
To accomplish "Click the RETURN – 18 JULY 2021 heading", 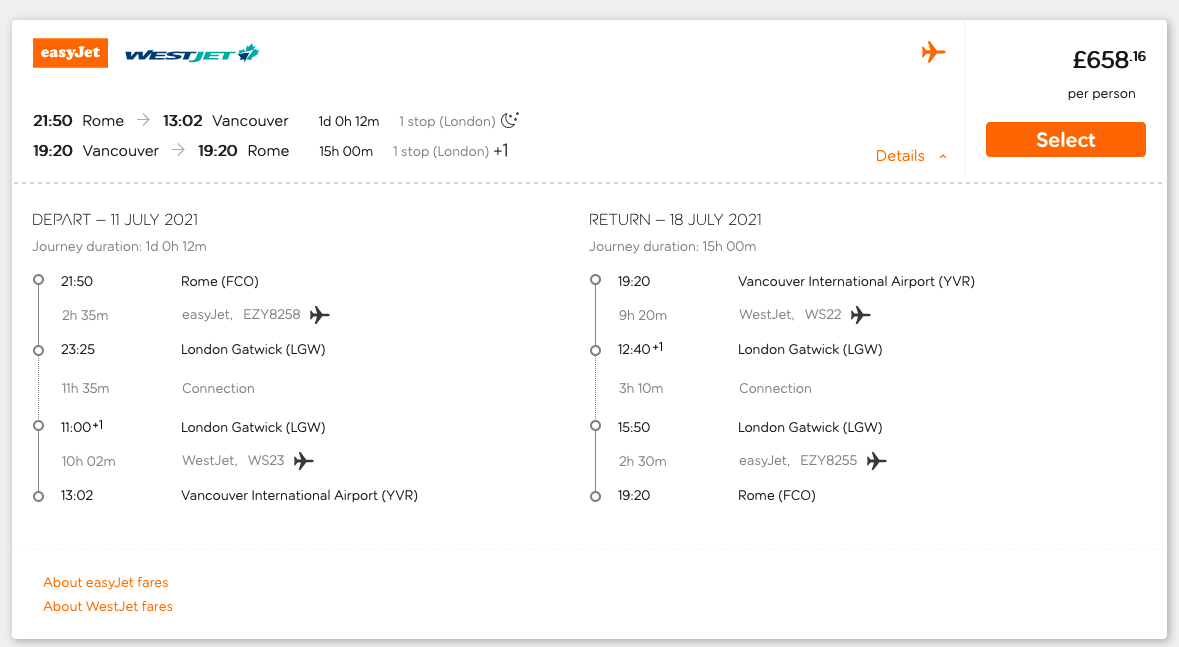I will click(675, 220).
